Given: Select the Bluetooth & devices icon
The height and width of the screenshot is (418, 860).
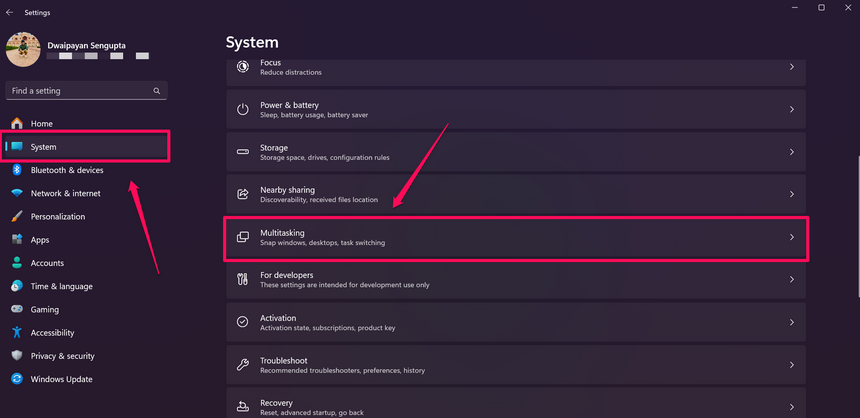Looking at the screenshot, I should point(17,170).
